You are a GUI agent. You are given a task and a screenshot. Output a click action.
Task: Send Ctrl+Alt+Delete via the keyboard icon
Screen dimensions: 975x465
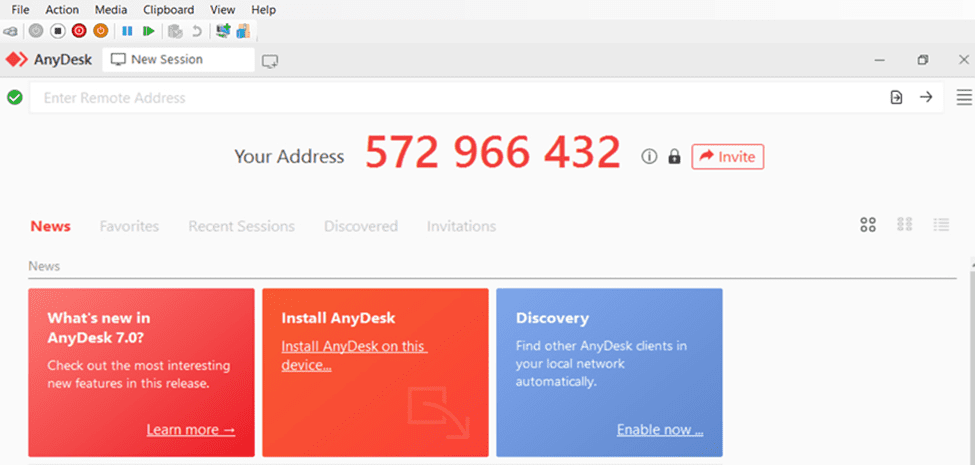pos(10,31)
